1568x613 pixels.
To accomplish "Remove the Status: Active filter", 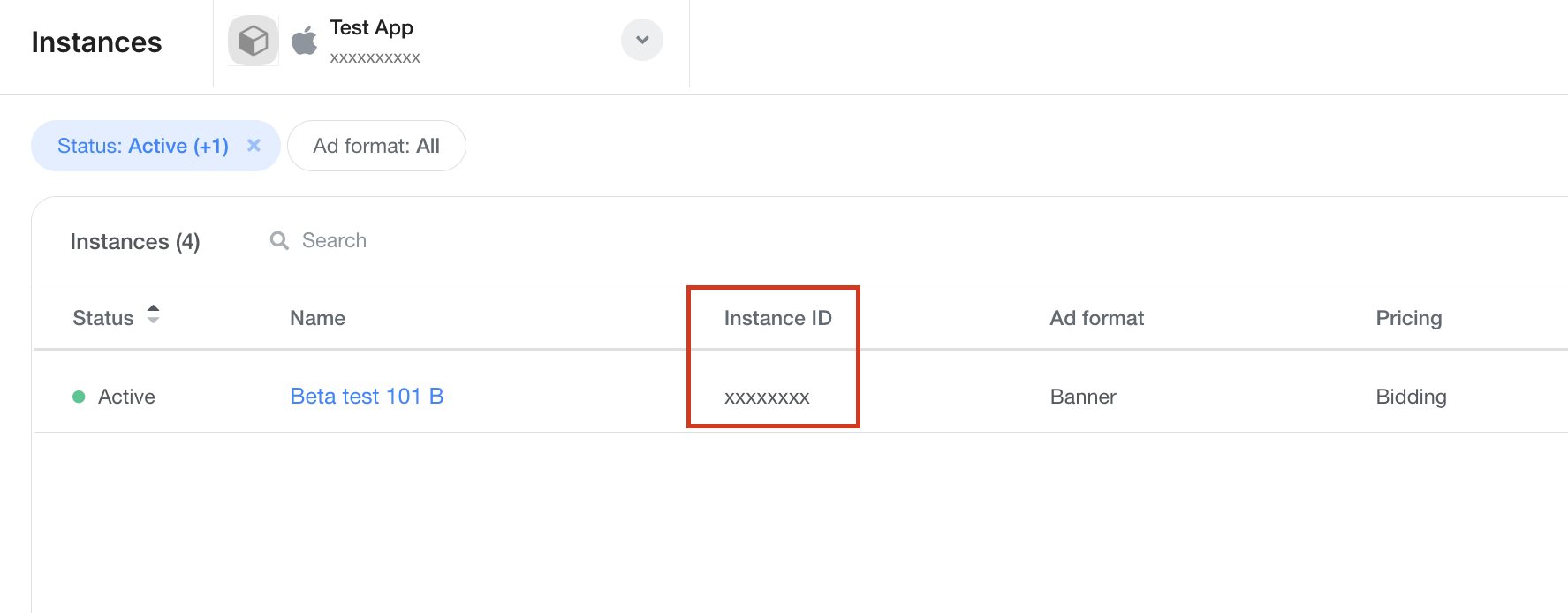I will (x=254, y=146).
